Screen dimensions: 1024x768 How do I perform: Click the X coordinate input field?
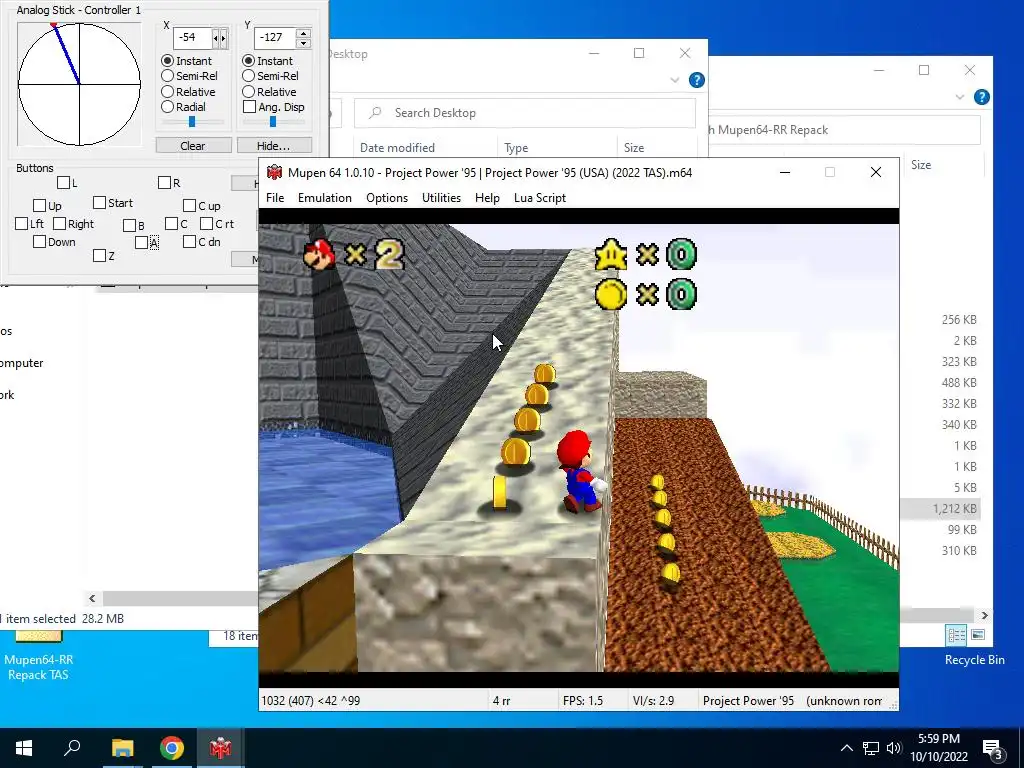coord(193,38)
